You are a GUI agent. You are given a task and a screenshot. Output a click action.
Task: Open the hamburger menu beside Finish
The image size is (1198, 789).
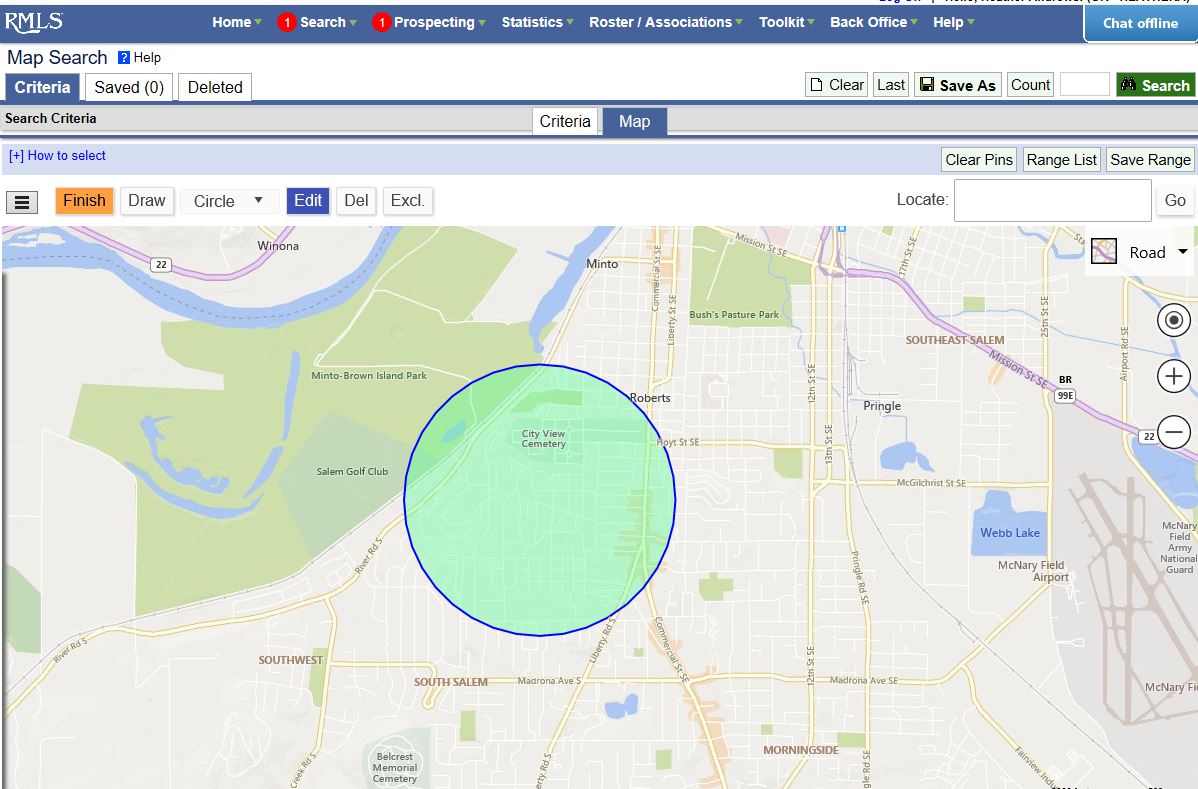pyautogui.click(x=21, y=200)
